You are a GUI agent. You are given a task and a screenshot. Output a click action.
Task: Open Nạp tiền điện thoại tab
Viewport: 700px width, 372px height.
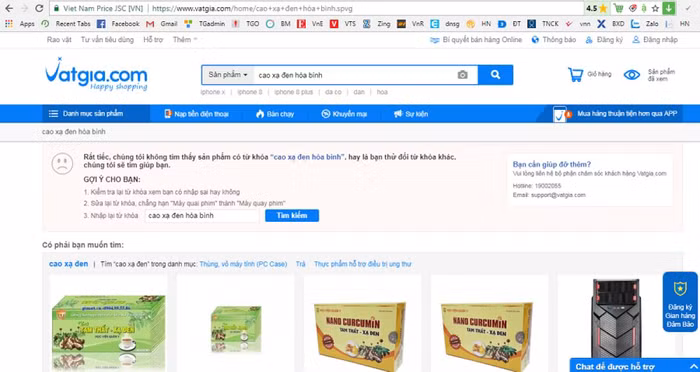(x=196, y=114)
